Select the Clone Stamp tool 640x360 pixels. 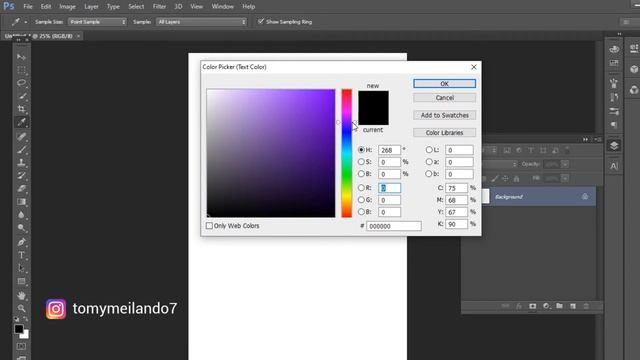point(21,162)
